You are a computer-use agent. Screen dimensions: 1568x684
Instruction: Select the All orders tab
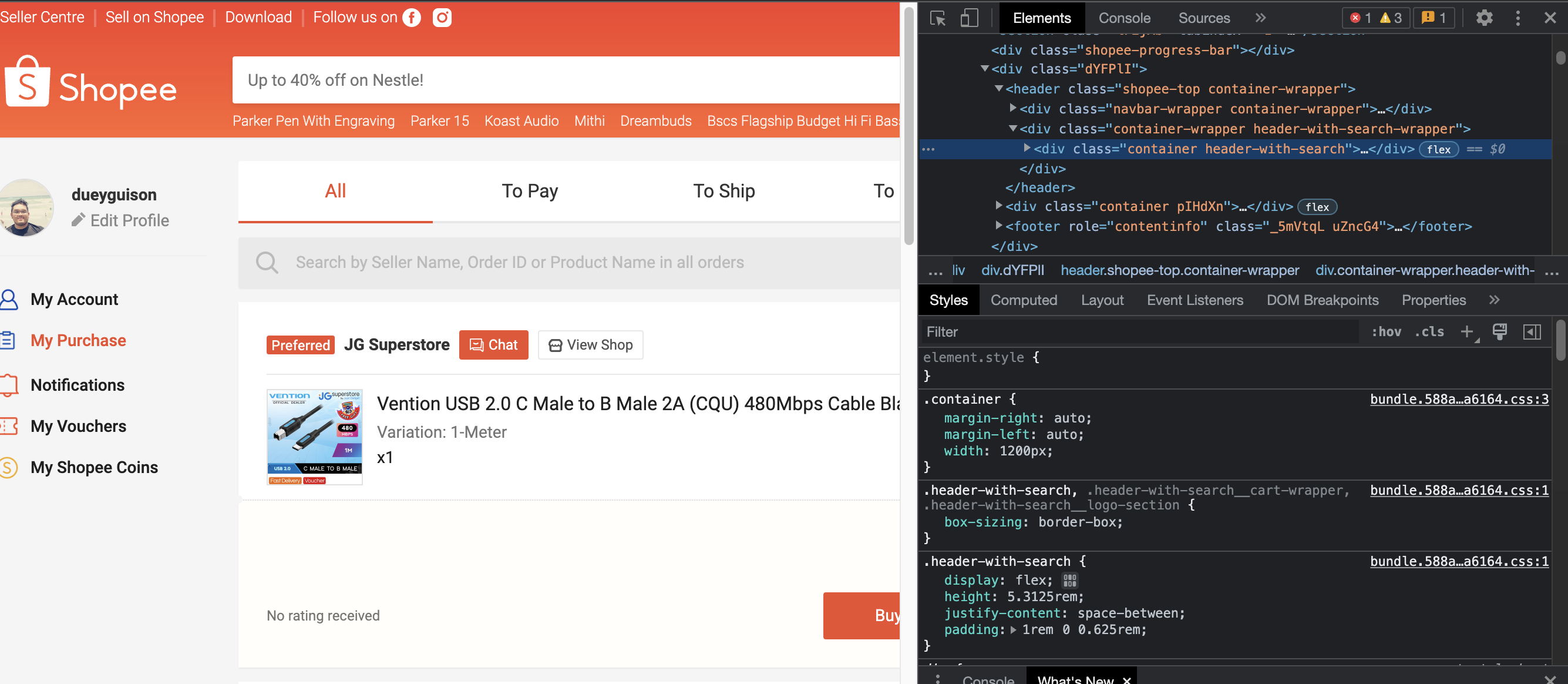click(x=335, y=190)
